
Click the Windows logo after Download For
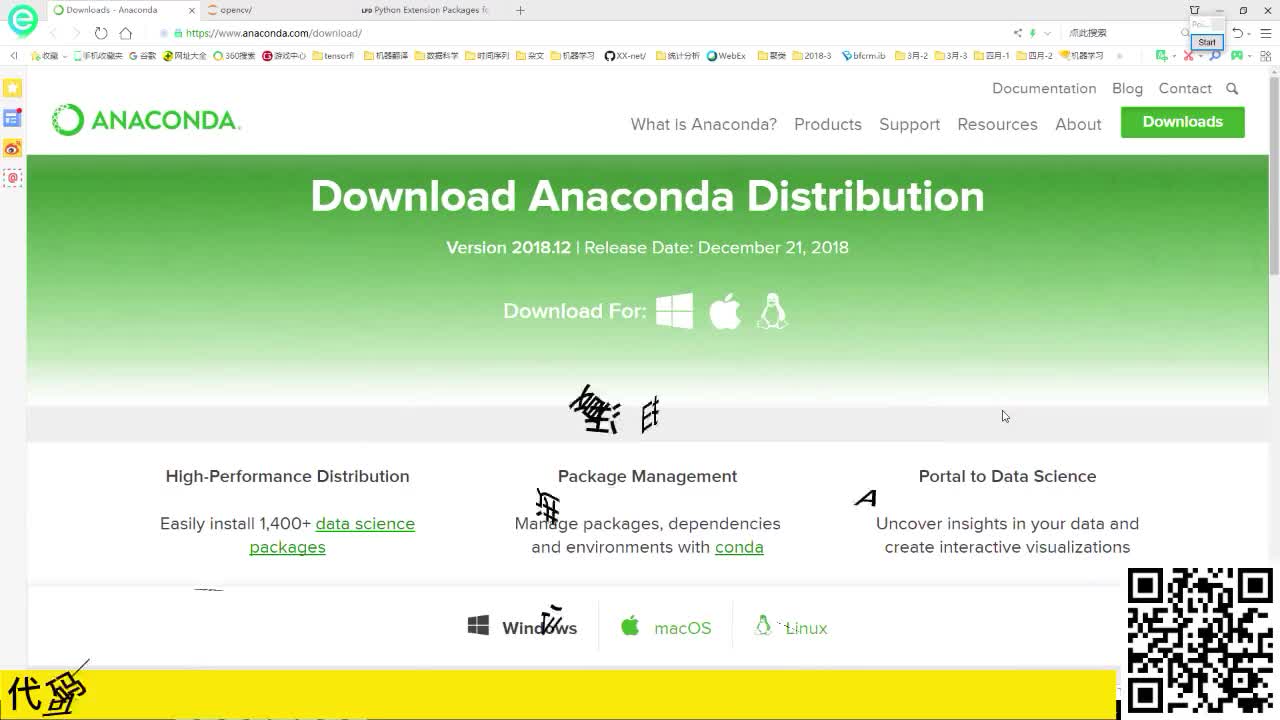(674, 311)
